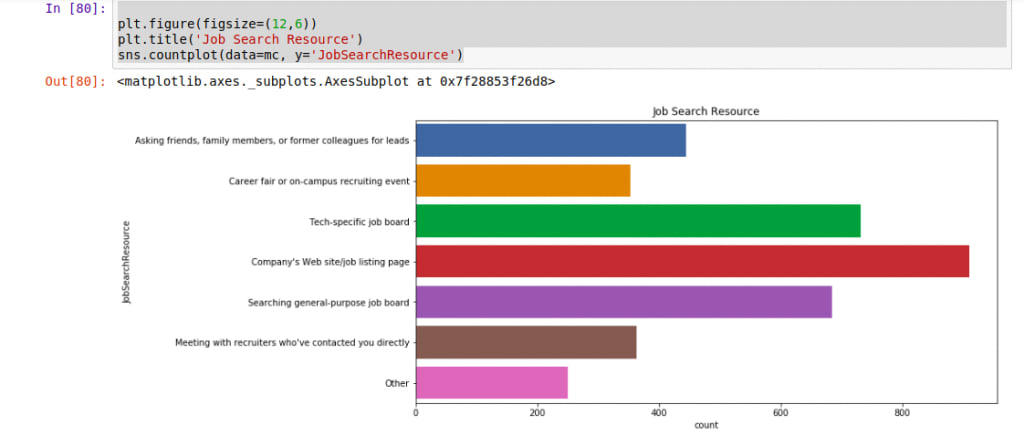1024x446 pixels.
Task: Click the 'Tech-specific job board' label
Action: click(x=359, y=221)
